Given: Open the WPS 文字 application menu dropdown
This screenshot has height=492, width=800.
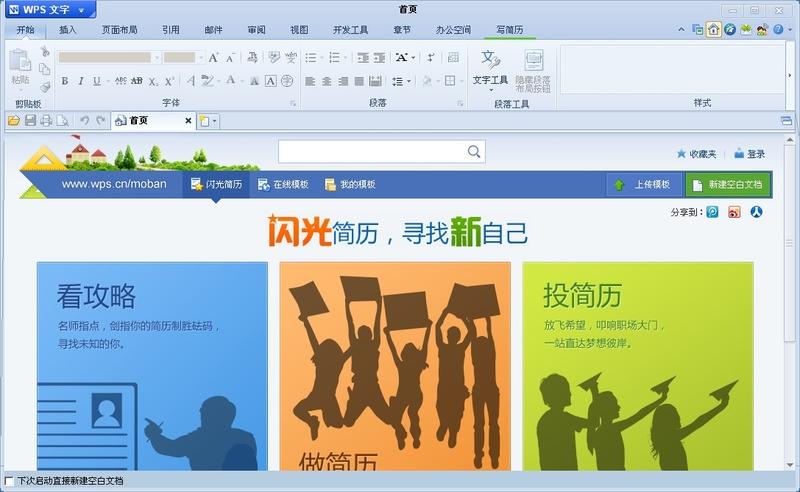Looking at the screenshot, I should 81,10.
